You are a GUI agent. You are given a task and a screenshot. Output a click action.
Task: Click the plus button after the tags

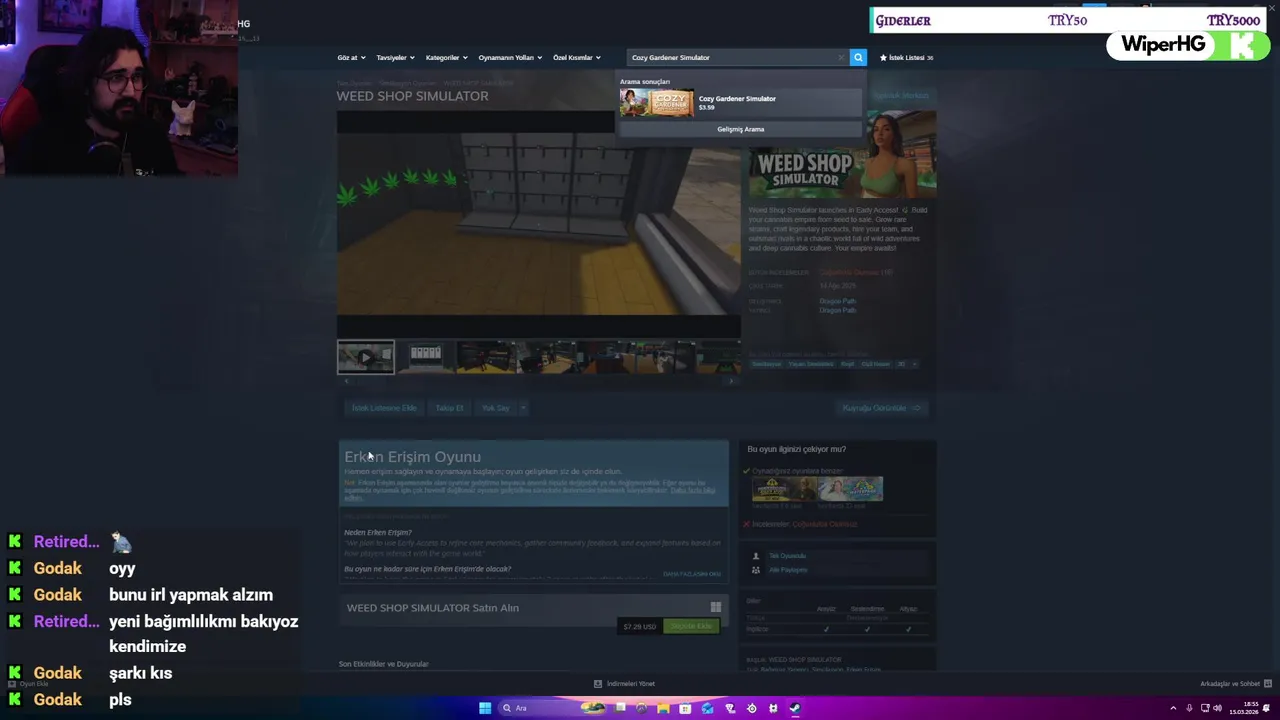914,364
